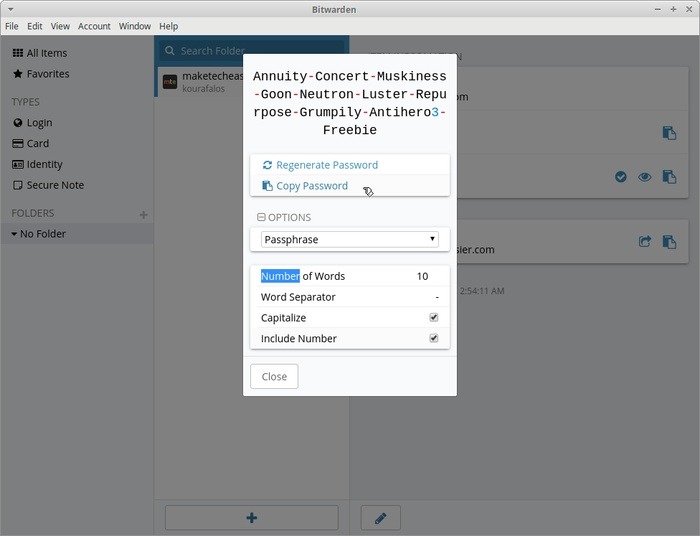The image size is (700, 536).
Task: Select Favorites in sidebar
Action: (x=41, y=74)
